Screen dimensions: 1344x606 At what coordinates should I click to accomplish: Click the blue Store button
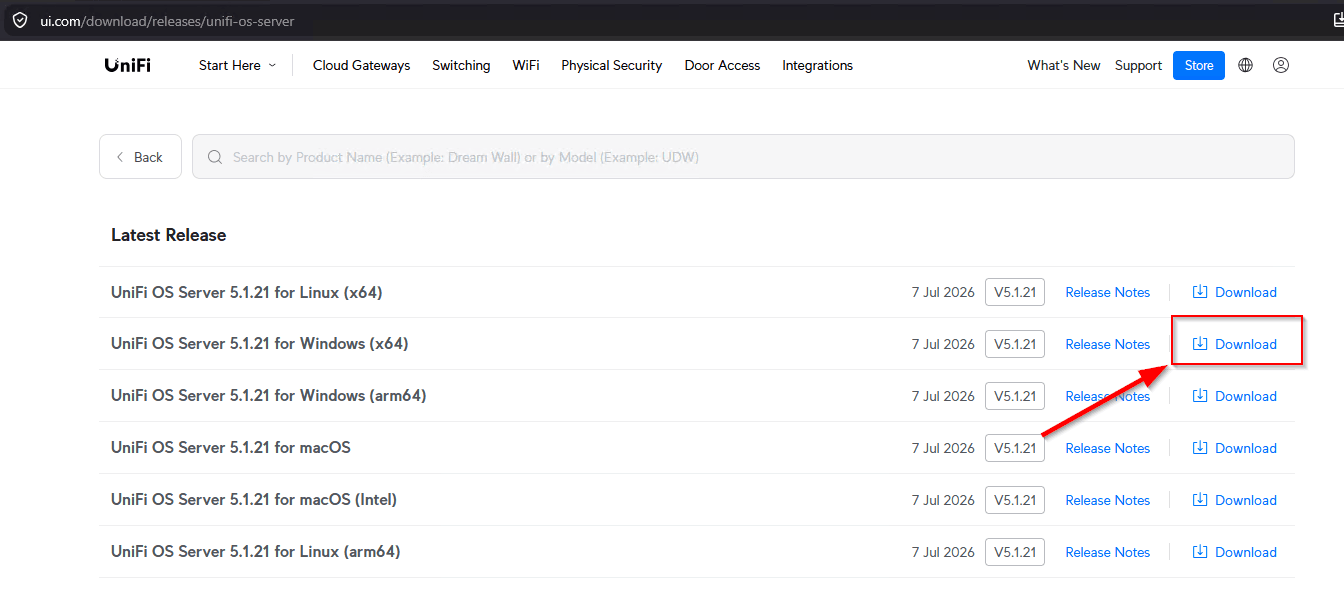[x=1199, y=65]
